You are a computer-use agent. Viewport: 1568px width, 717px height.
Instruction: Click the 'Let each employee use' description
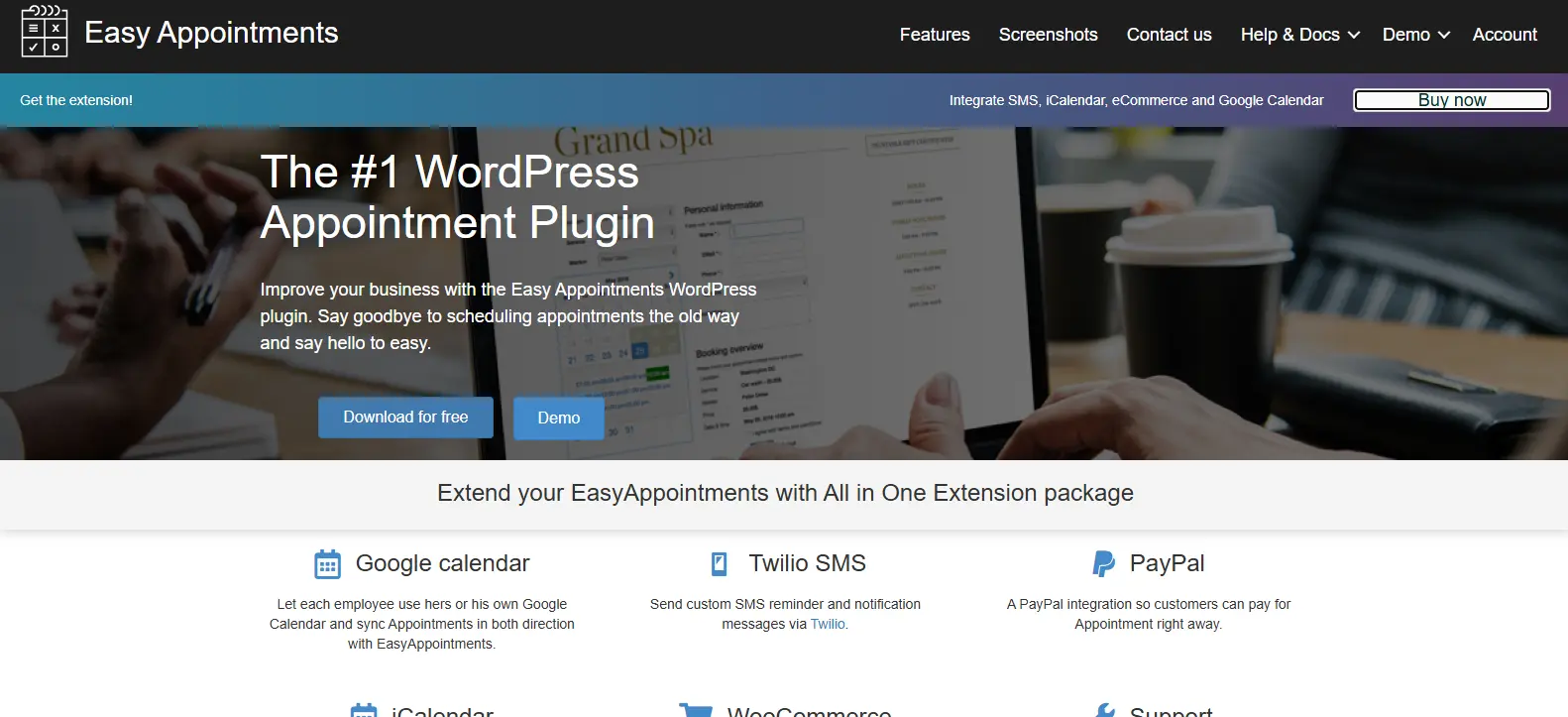tap(422, 624)
